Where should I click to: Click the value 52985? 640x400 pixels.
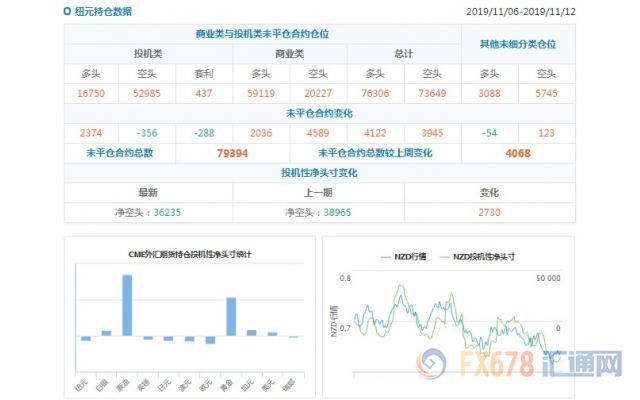point(147,93)
